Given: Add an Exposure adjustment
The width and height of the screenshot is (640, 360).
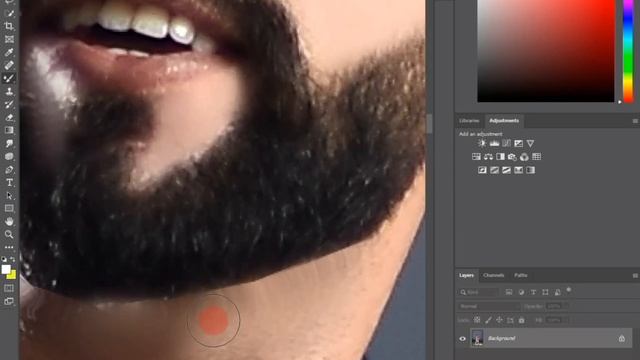Looking at the screenshot, I should (x=518, y=143).
